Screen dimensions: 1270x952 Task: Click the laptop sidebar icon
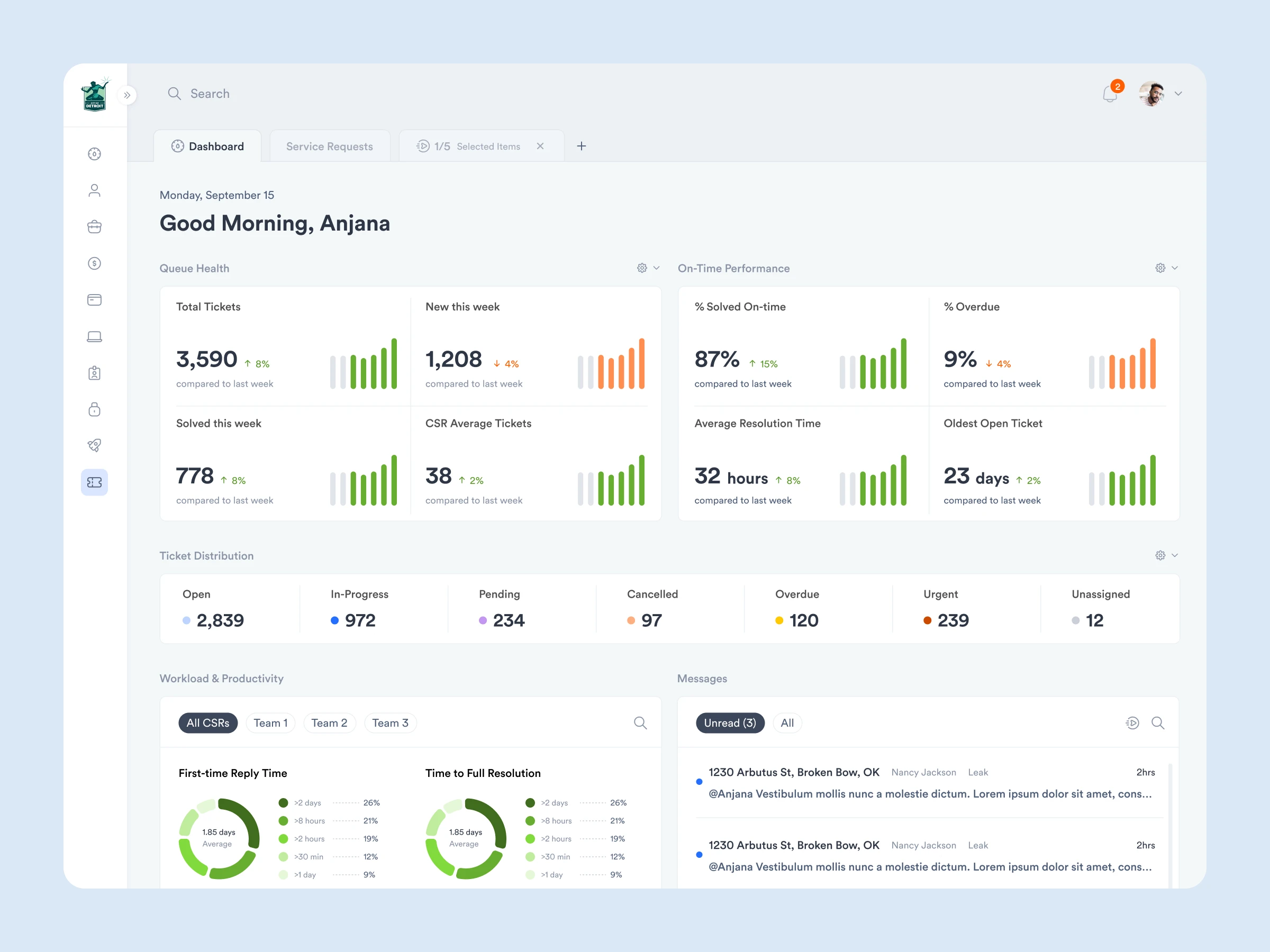tap(95, 336)
